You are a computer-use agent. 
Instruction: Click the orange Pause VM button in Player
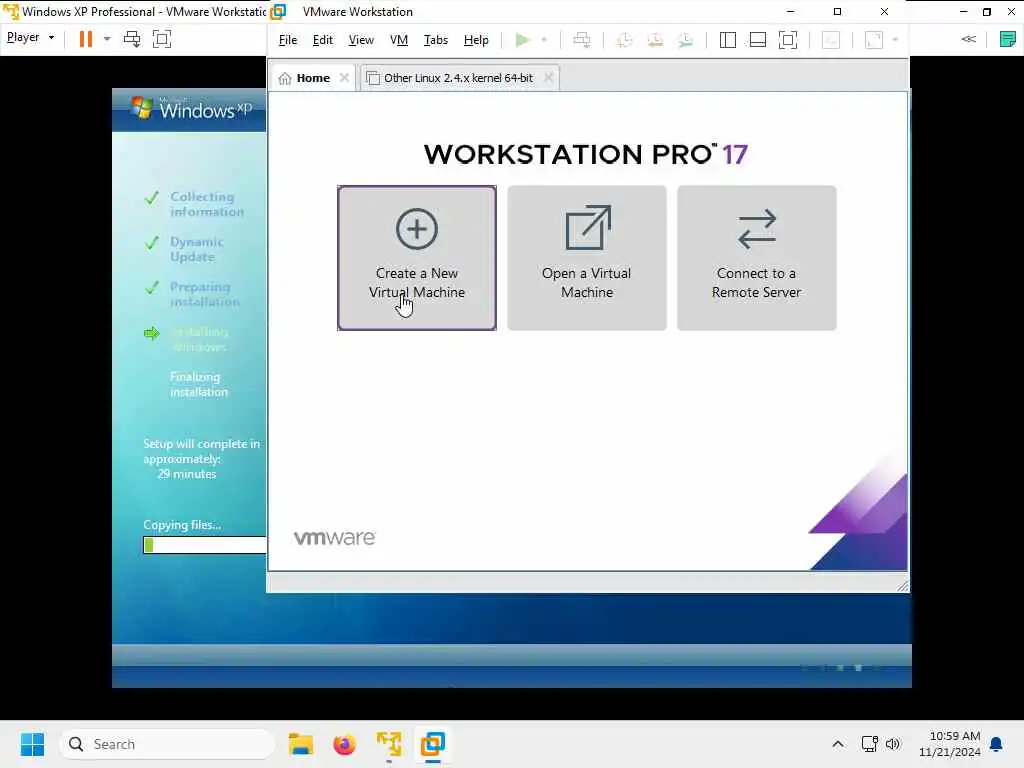coord(86,39)
